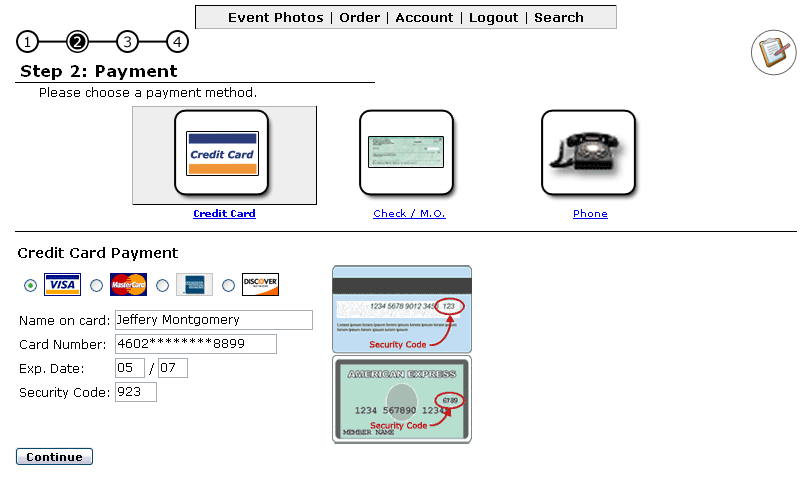This screenshot has height=483, width=812.
Task: Choose the Check payment image
Action: (407, 153)
